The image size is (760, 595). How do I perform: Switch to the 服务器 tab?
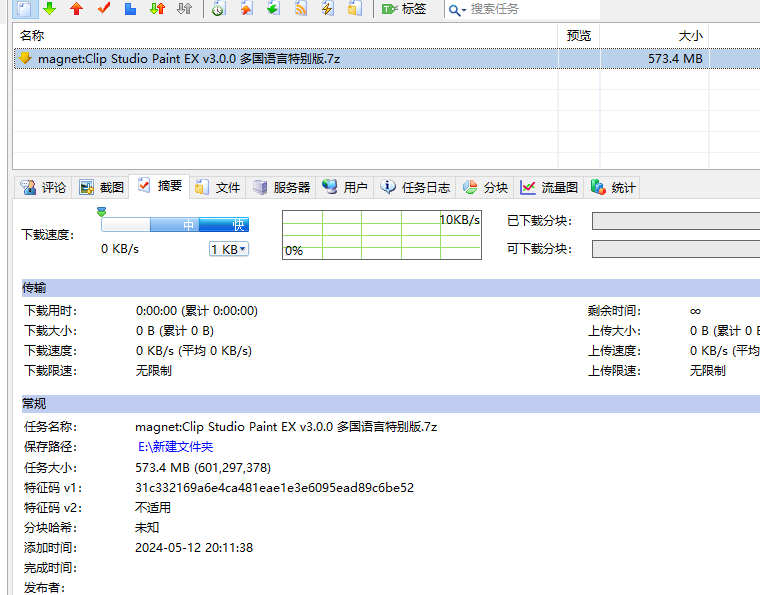[281, 188]
